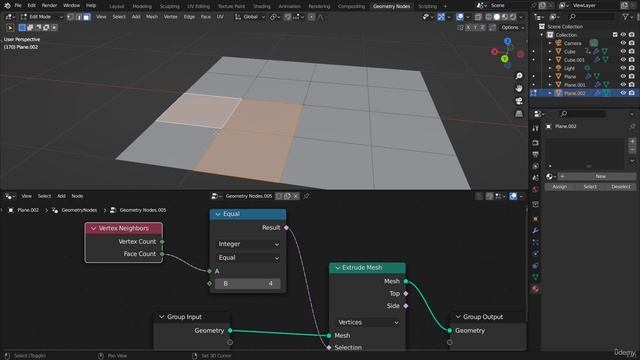Click the Deselect button
This screenshot has height=360, width=640.
620,187
